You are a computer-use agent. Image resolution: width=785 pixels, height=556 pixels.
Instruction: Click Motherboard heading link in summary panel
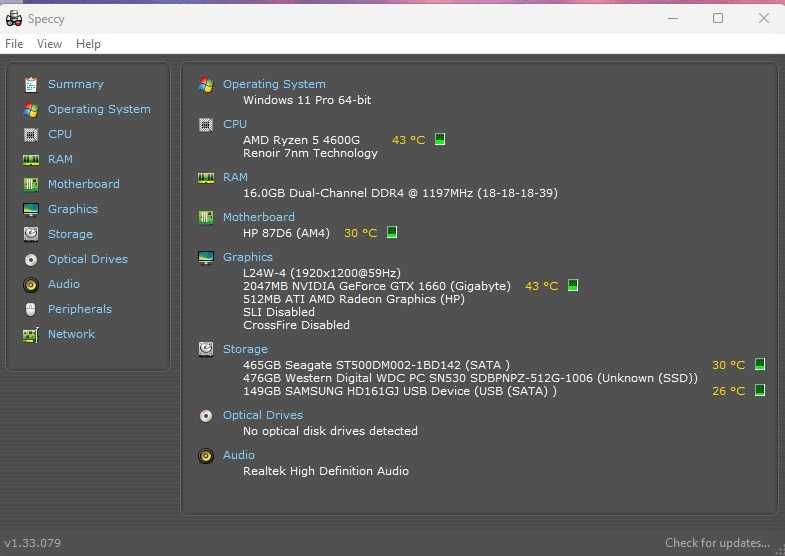point(259,217)
